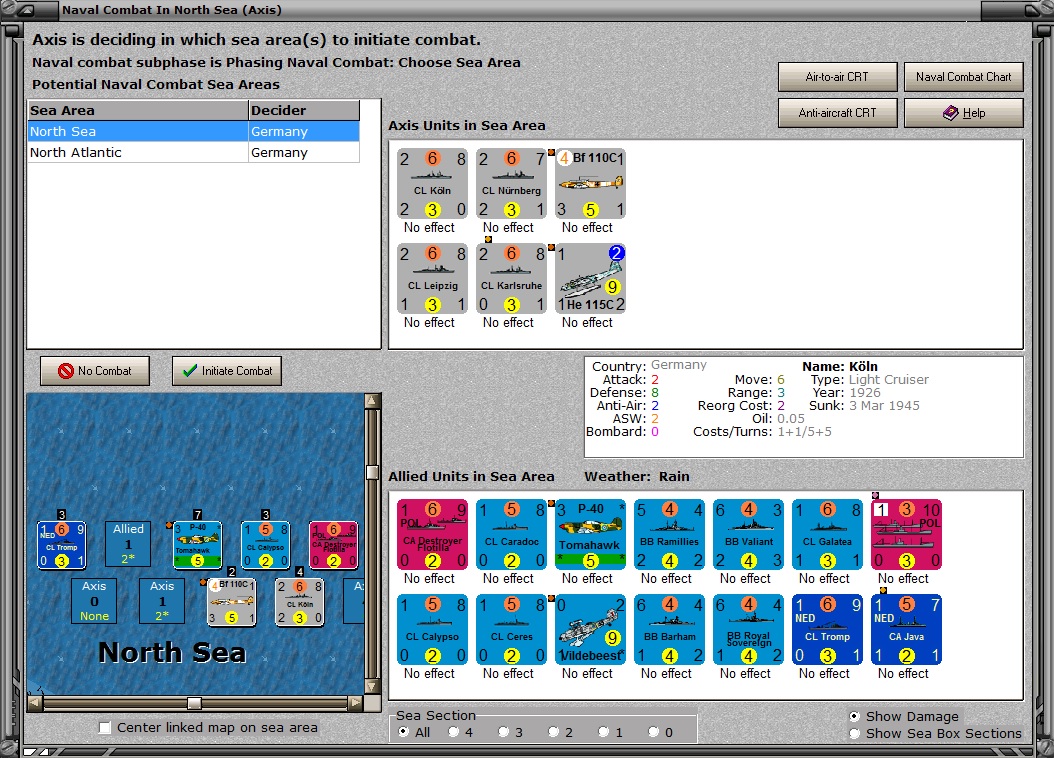This screenshot has width=1054, height=758.
Task: Select sea section 1 radio button
Action: point(604,732)
